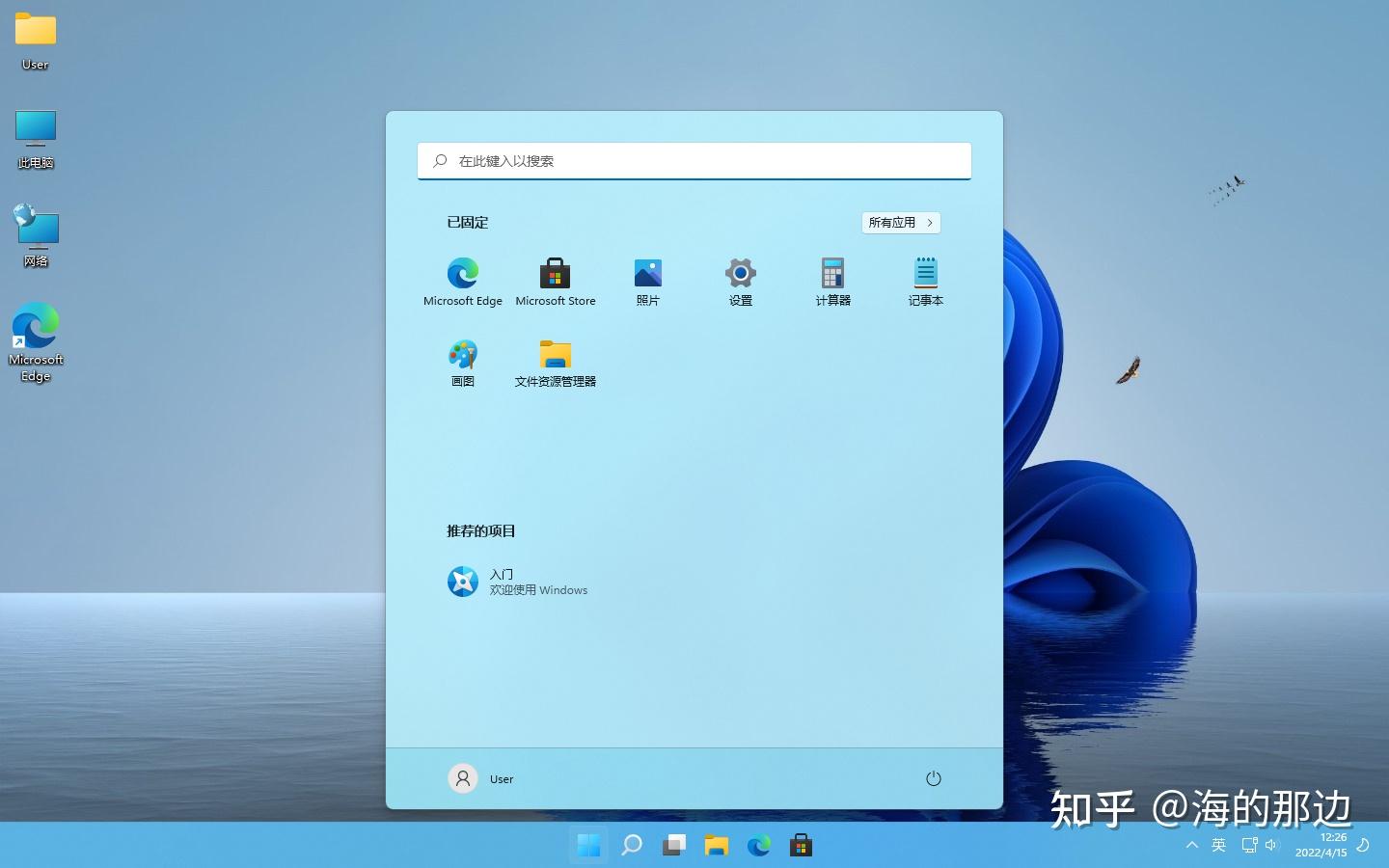Open the calendar by clicking the clock
1389x868 pixels.
point(1321,845)
